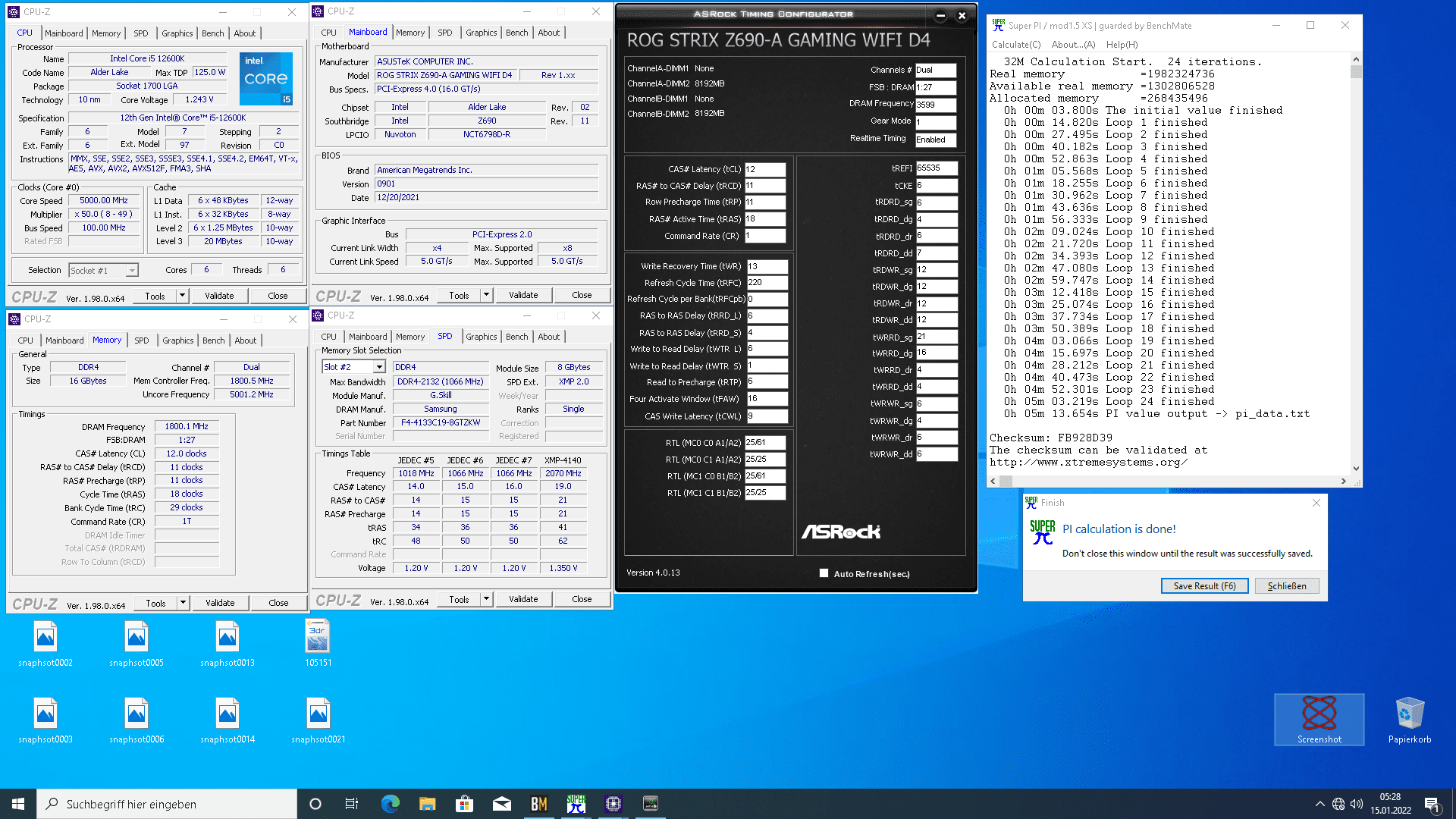Open the Tools dropdown arrow in CPU window

click(x=182, y=296)
